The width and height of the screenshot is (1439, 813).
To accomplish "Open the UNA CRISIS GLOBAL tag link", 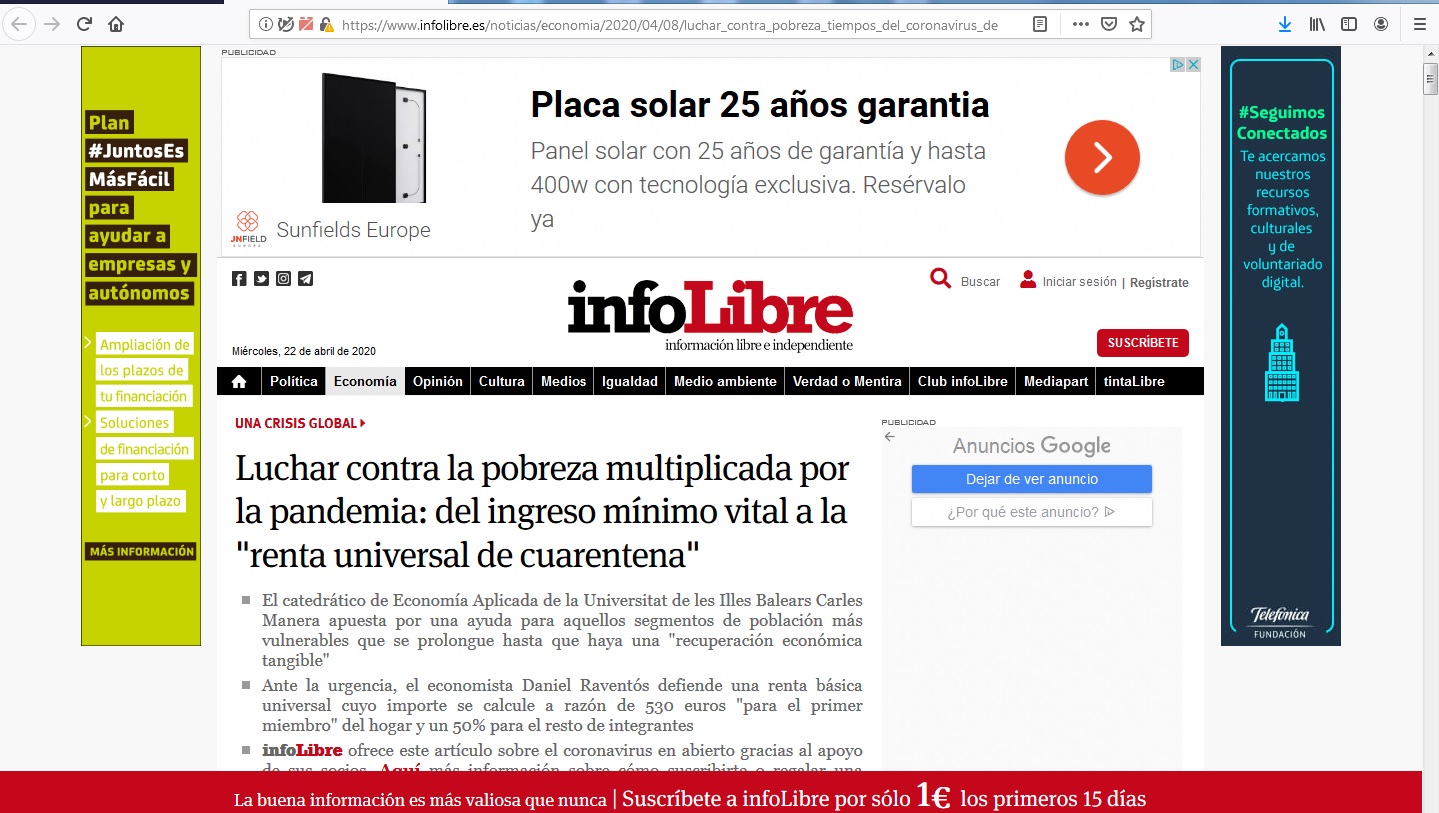I will pos(300,423).
